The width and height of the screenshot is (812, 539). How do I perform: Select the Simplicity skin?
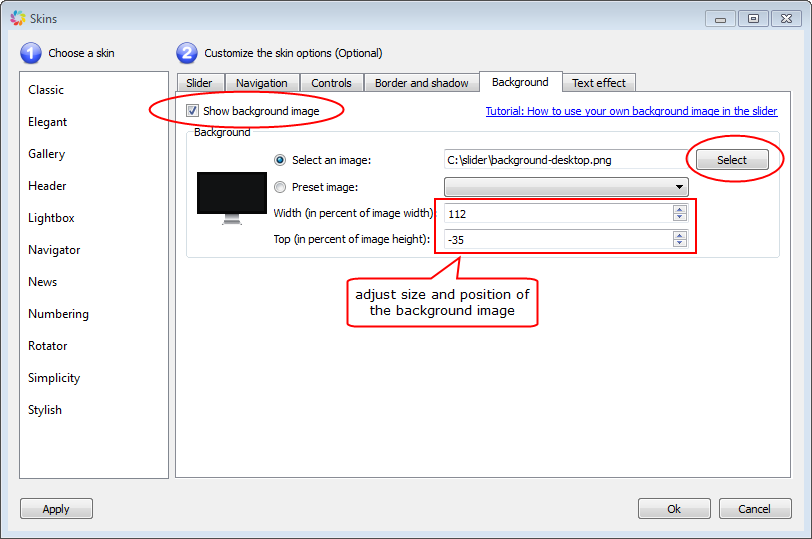click(54, 378)
